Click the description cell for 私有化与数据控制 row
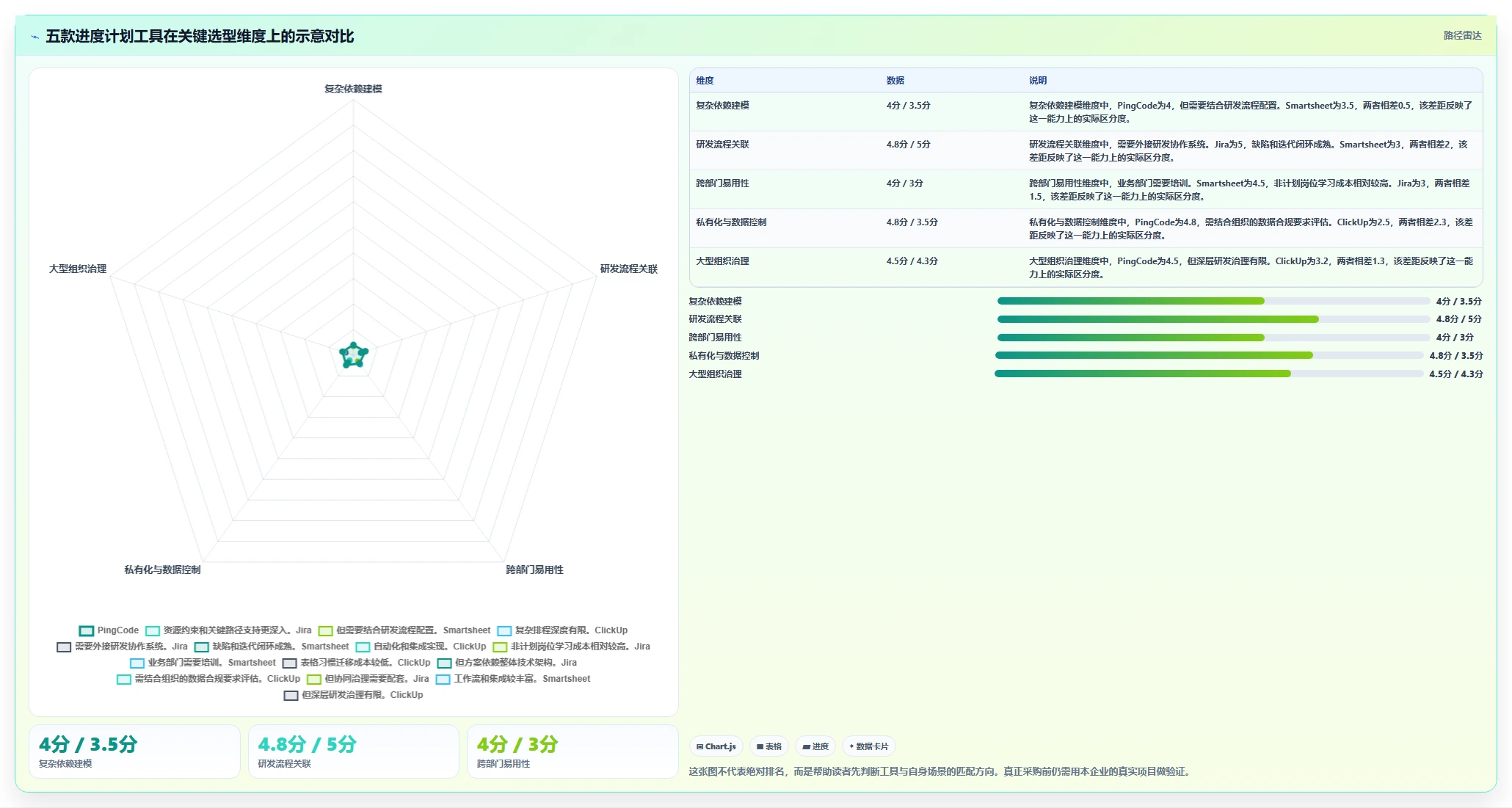The image size is (1512, 808). (x=1251, y=228)
